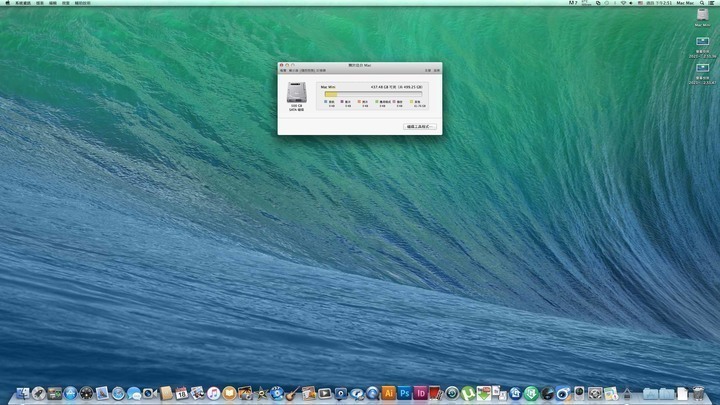The height and width of the screenshot is (405, 720).
Task: Open Dashboard gauge icon in Dock
Action: [86, 394]
